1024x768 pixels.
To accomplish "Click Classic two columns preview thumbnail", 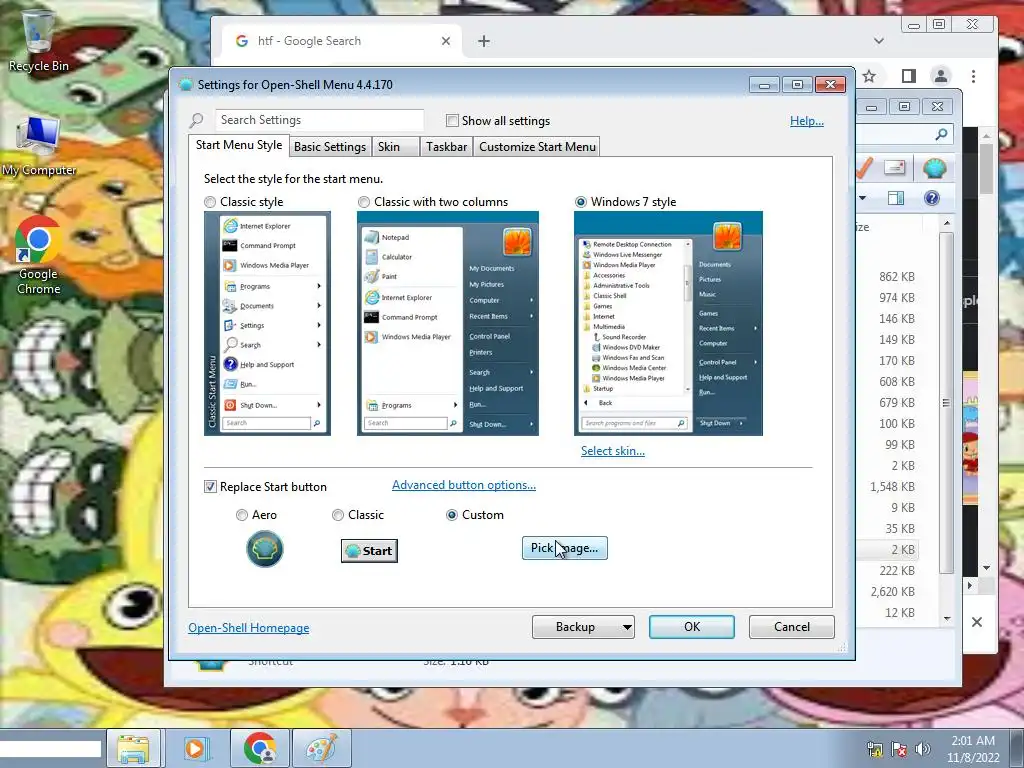I will pos(448,323).
